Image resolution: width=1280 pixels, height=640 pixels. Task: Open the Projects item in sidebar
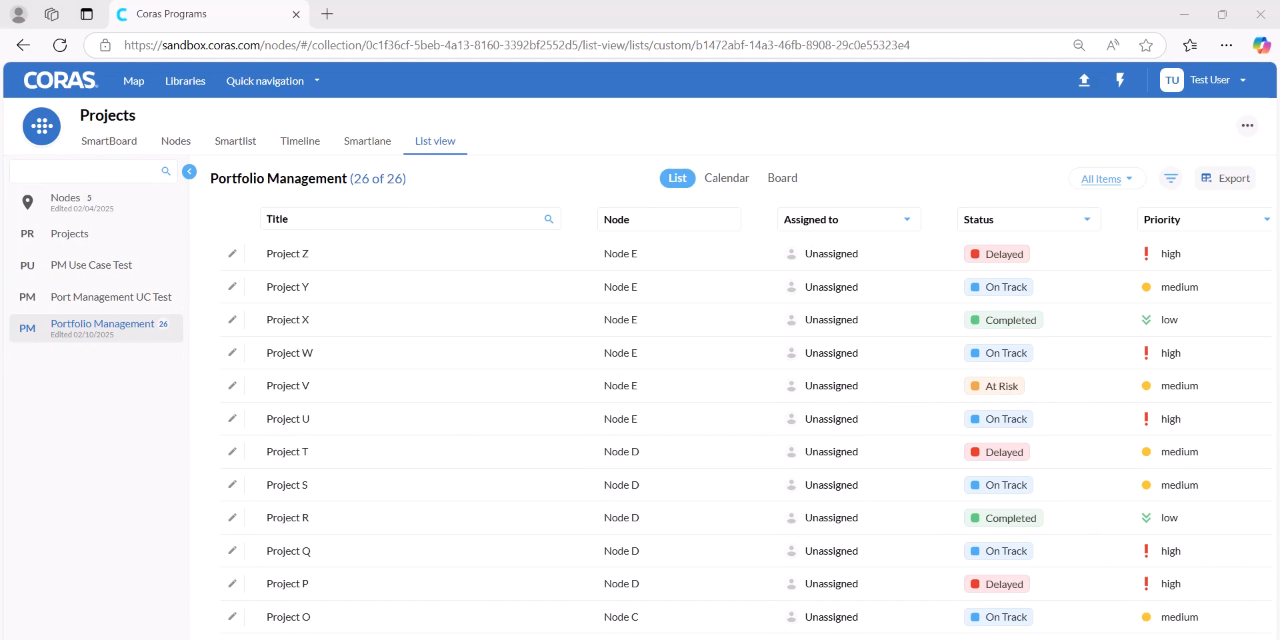96,233
